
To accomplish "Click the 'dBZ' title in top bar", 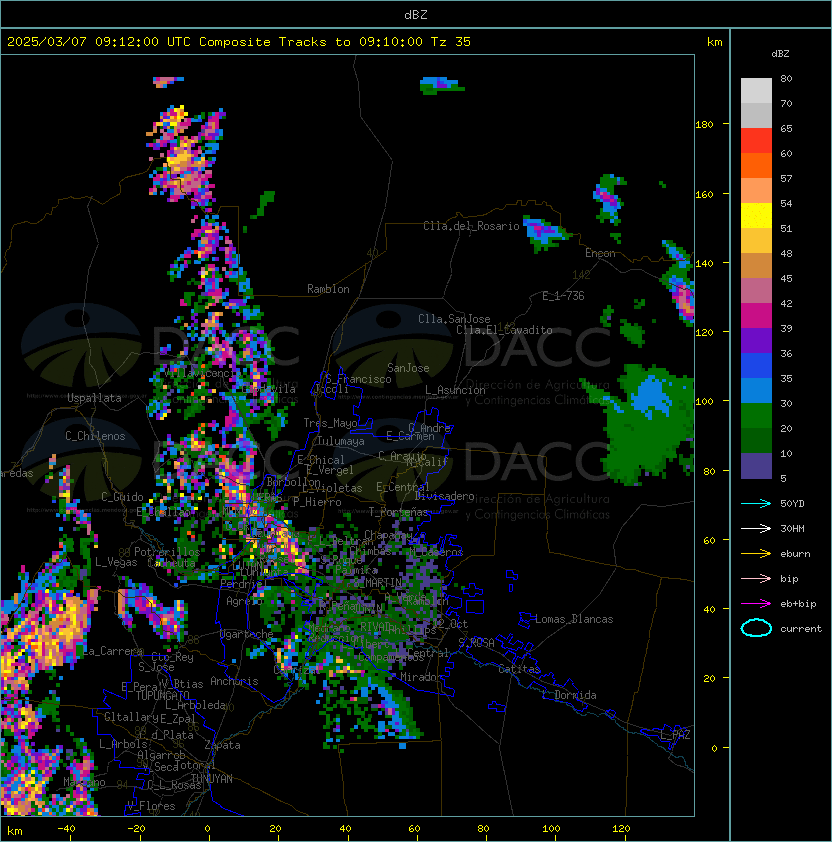I will (416, 14).
